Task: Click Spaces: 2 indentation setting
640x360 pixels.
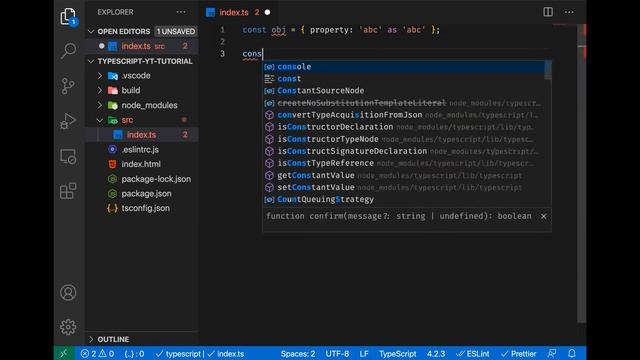Action: pyautogui.click(x=298, y=354)
